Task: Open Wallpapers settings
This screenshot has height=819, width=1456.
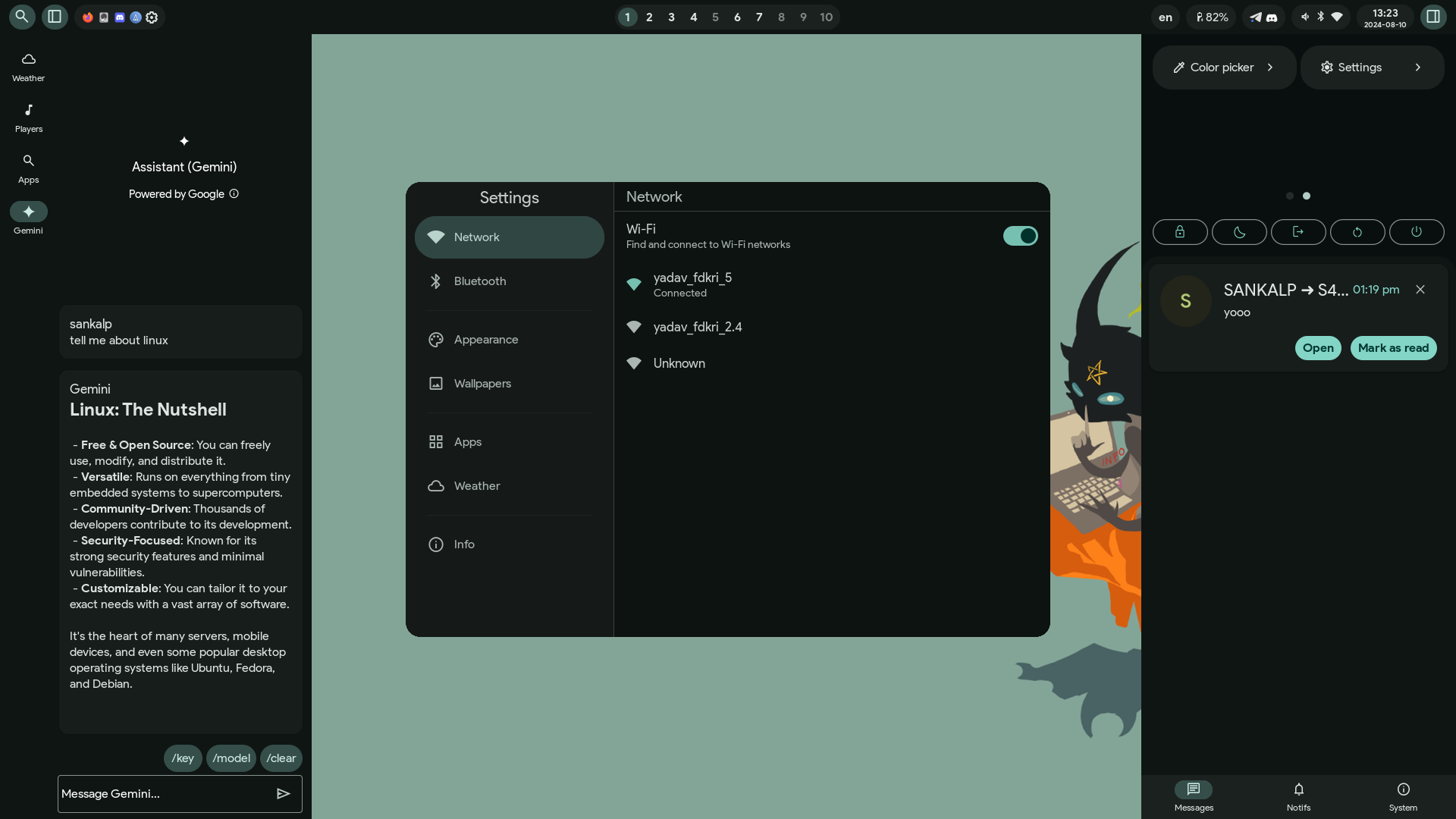Action: [510, 384]
